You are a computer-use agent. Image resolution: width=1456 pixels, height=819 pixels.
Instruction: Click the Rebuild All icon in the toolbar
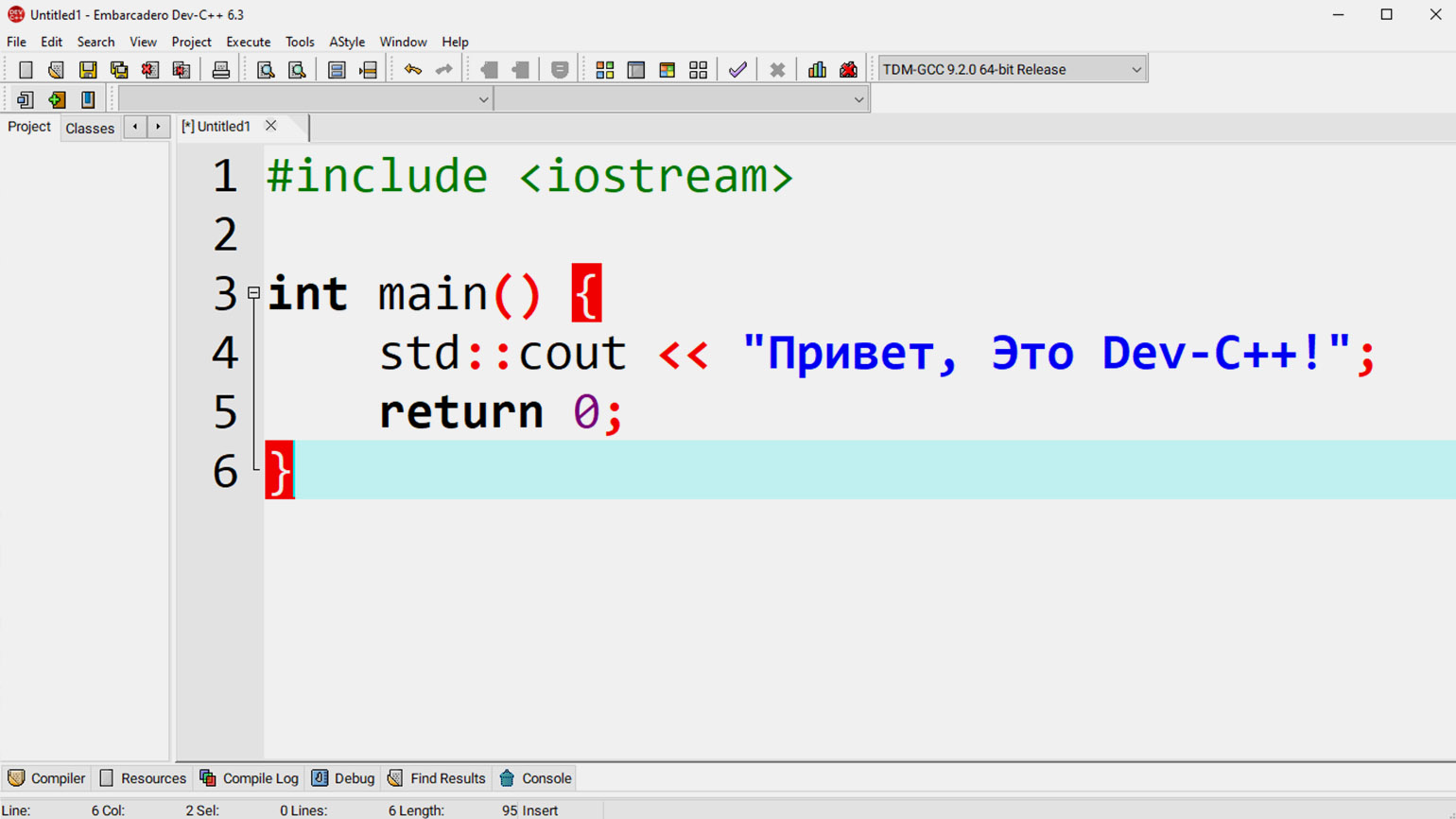[698, 70]
